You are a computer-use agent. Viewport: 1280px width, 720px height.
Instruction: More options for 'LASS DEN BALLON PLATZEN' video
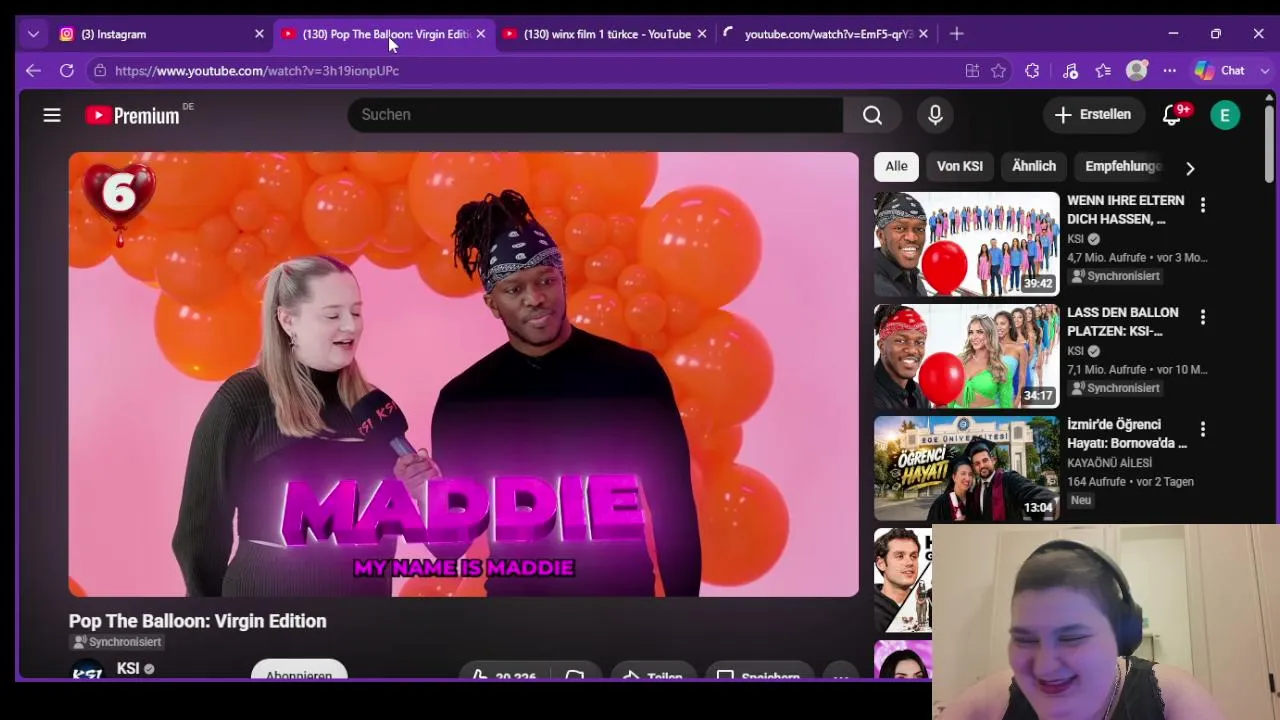click(1203, 317)
